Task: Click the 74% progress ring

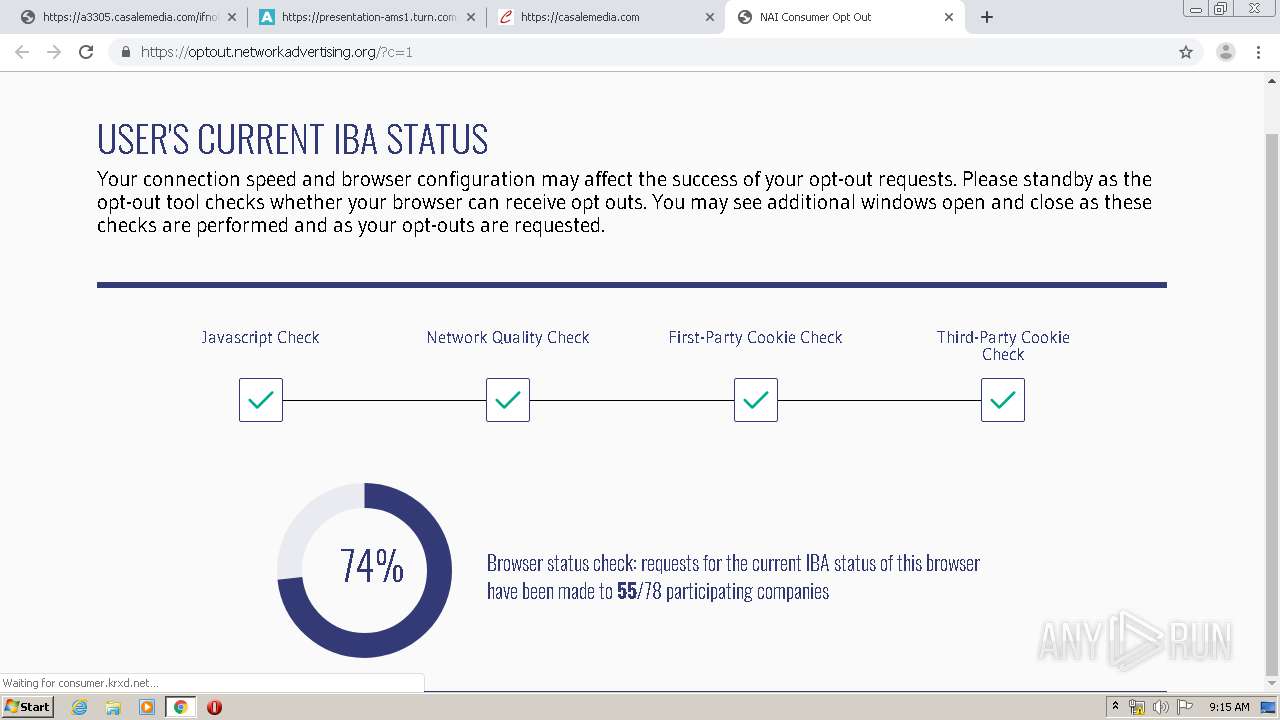Action: (364, 570)
